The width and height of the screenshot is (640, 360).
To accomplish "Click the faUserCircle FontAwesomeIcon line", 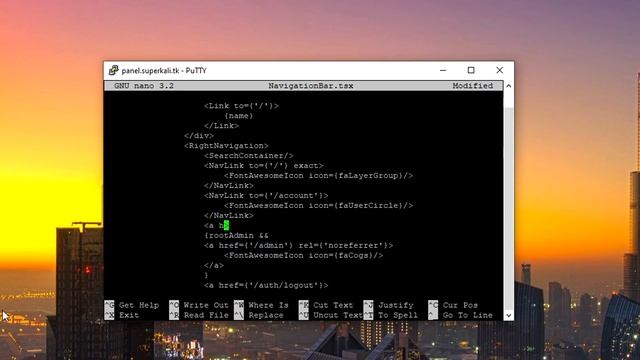I will [318, 205].
